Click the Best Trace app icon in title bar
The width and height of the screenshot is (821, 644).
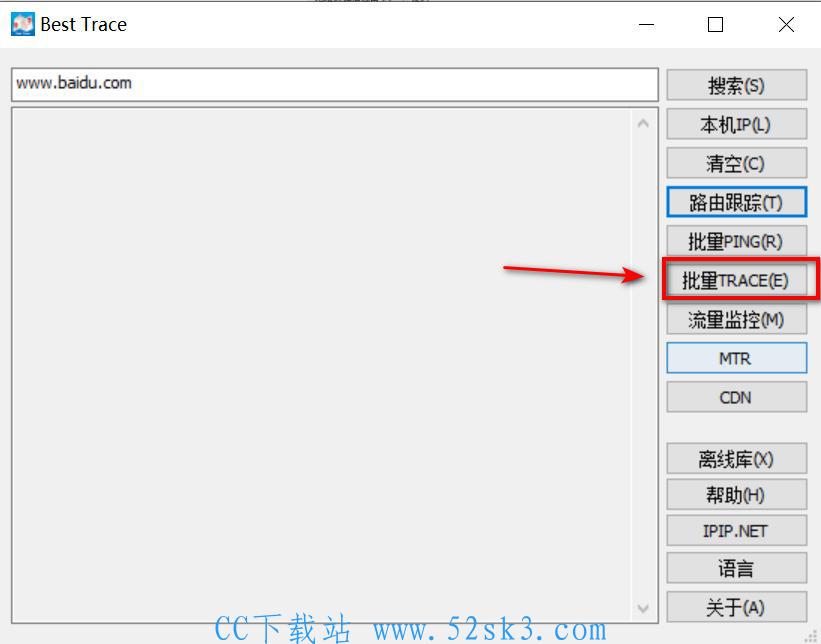(x=23, y=25)
